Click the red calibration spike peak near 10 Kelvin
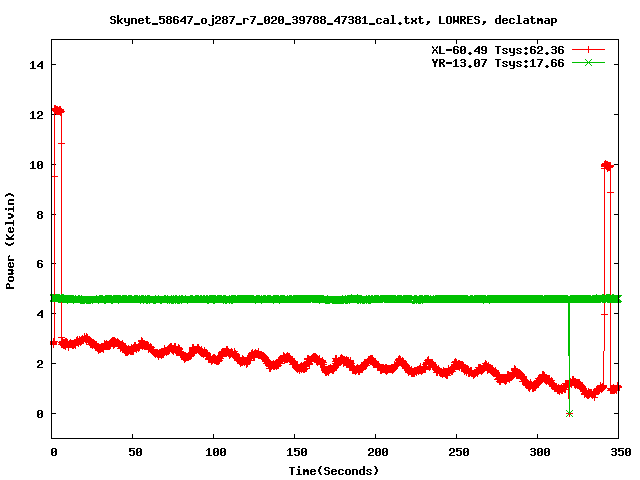 [x=607, y=165]
